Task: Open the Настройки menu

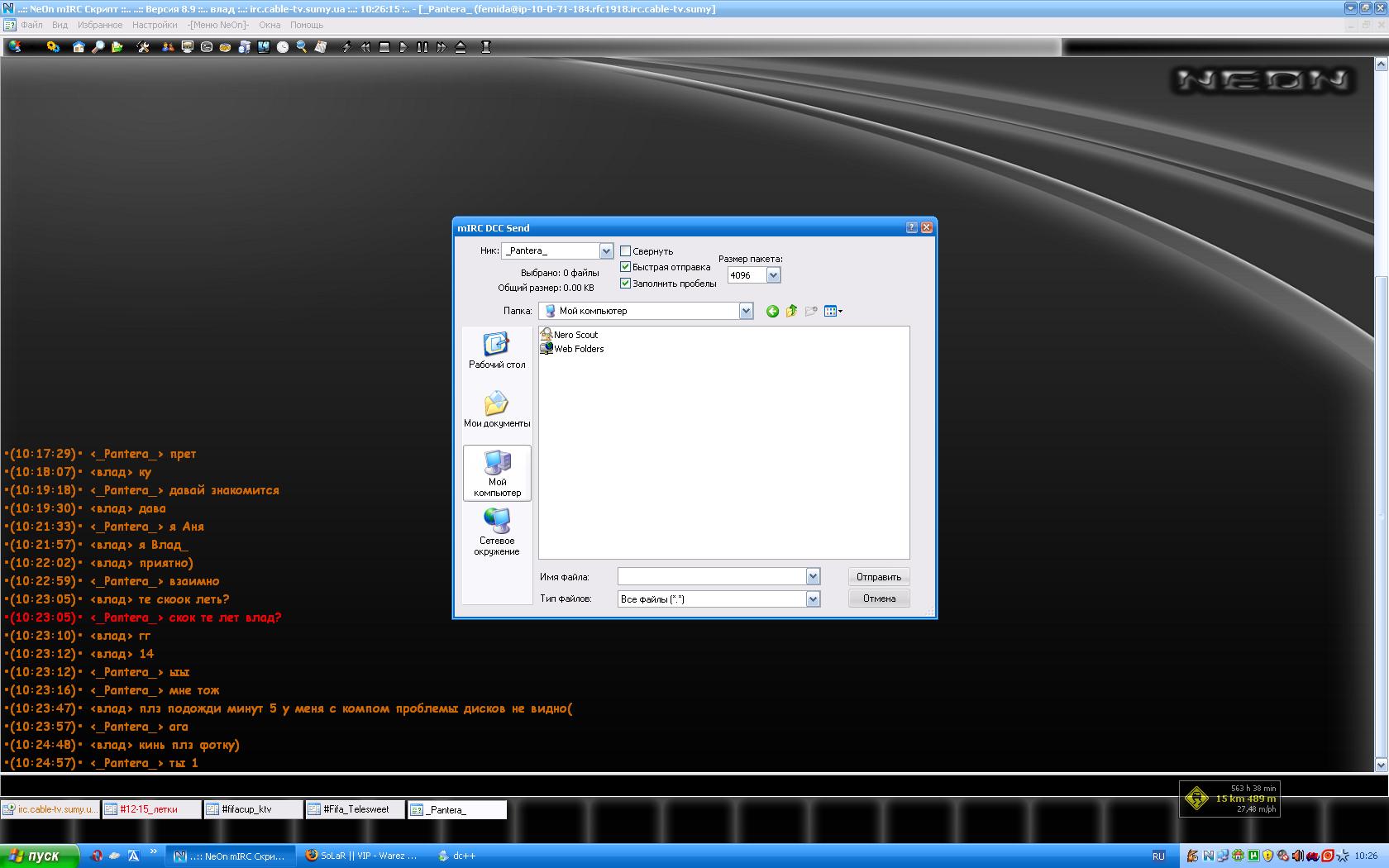Action: [155, 25]
